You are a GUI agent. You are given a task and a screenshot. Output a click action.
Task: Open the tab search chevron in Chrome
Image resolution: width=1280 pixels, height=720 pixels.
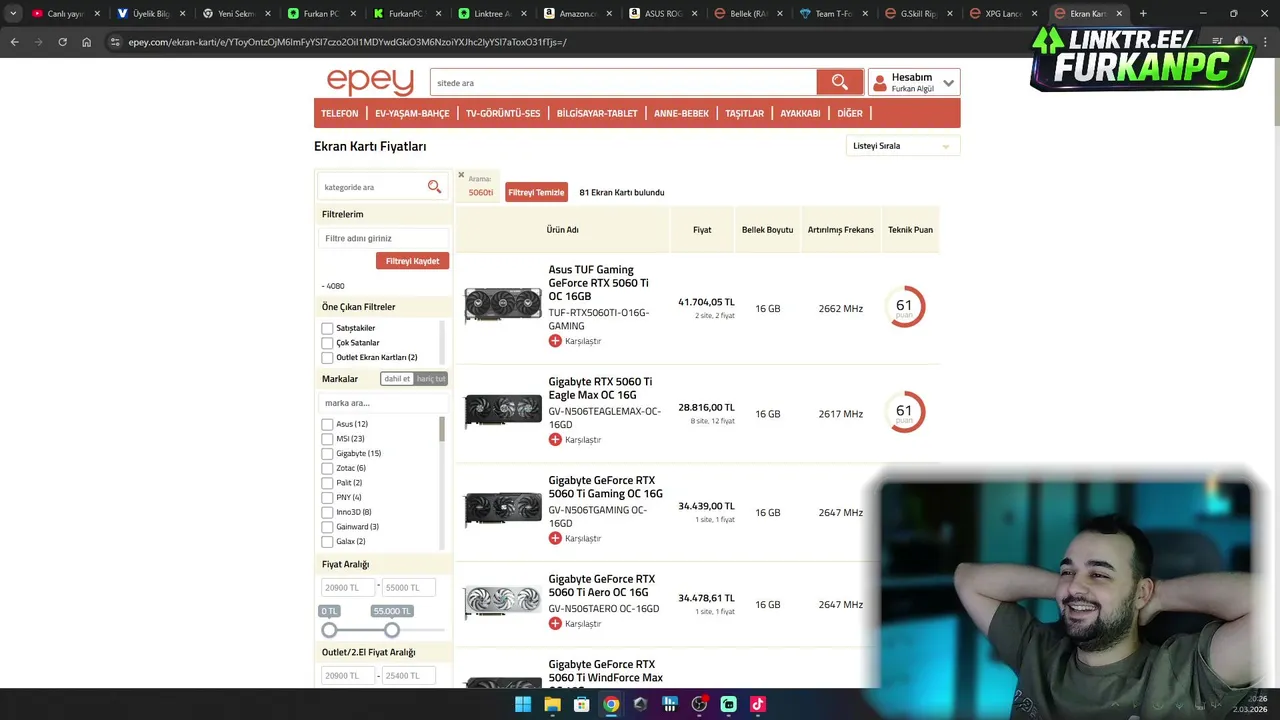pos(13,14)
